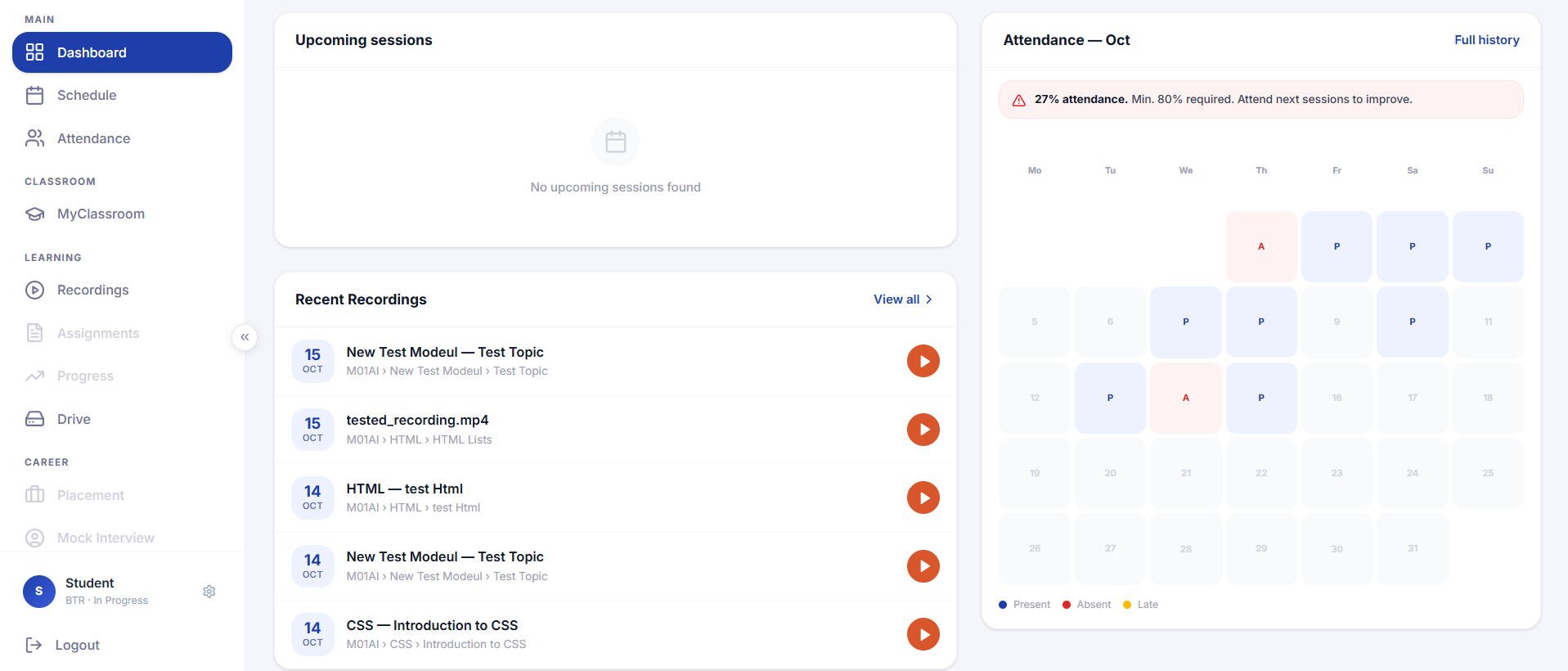Click the yellow Late legend dot
The height and width of the screenshot is (671, 1568).
point(1127,605)
